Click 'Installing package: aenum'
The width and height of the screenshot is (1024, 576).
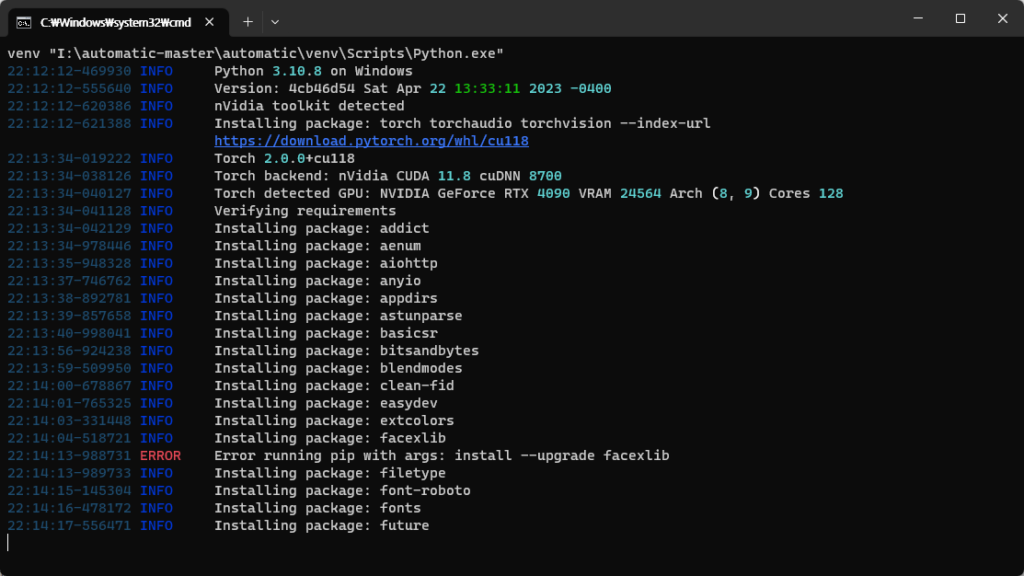pyautogui.click(x=317, y=246)
